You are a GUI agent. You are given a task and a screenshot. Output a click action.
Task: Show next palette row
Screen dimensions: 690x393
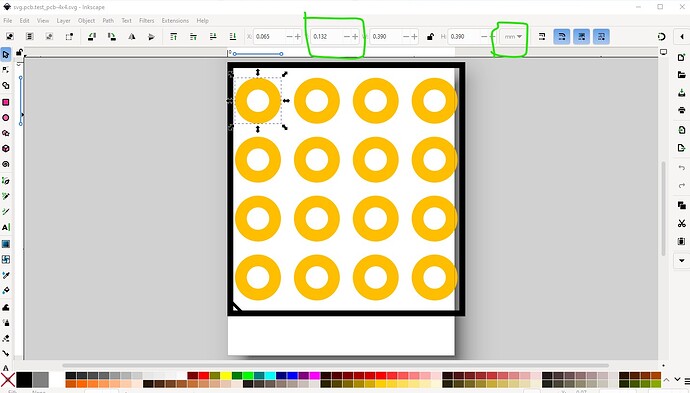point(678,380)
